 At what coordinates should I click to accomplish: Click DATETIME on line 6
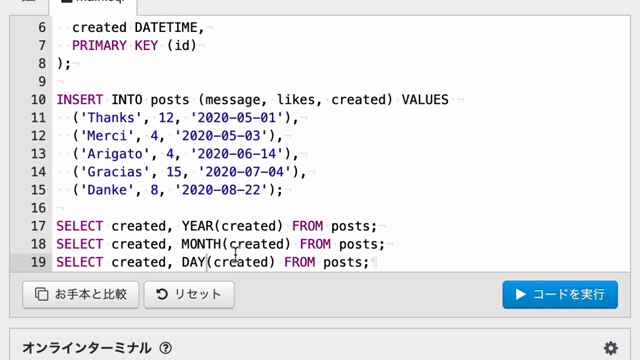click(166, 27)
